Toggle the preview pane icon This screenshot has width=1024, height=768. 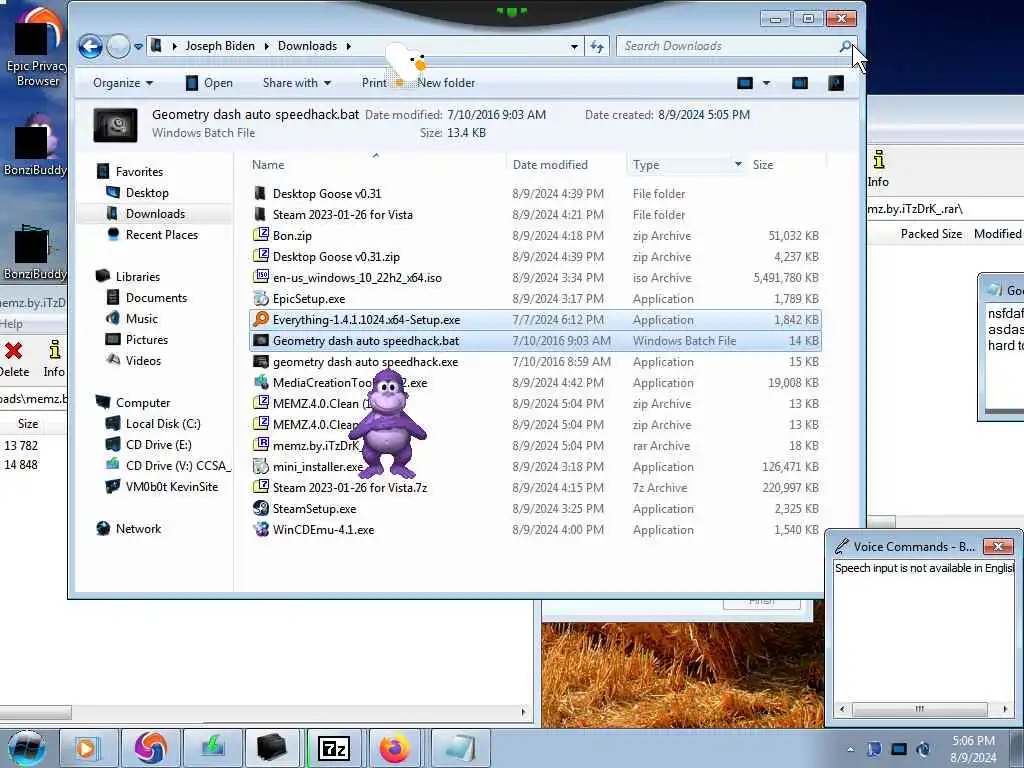click(800, 83)
